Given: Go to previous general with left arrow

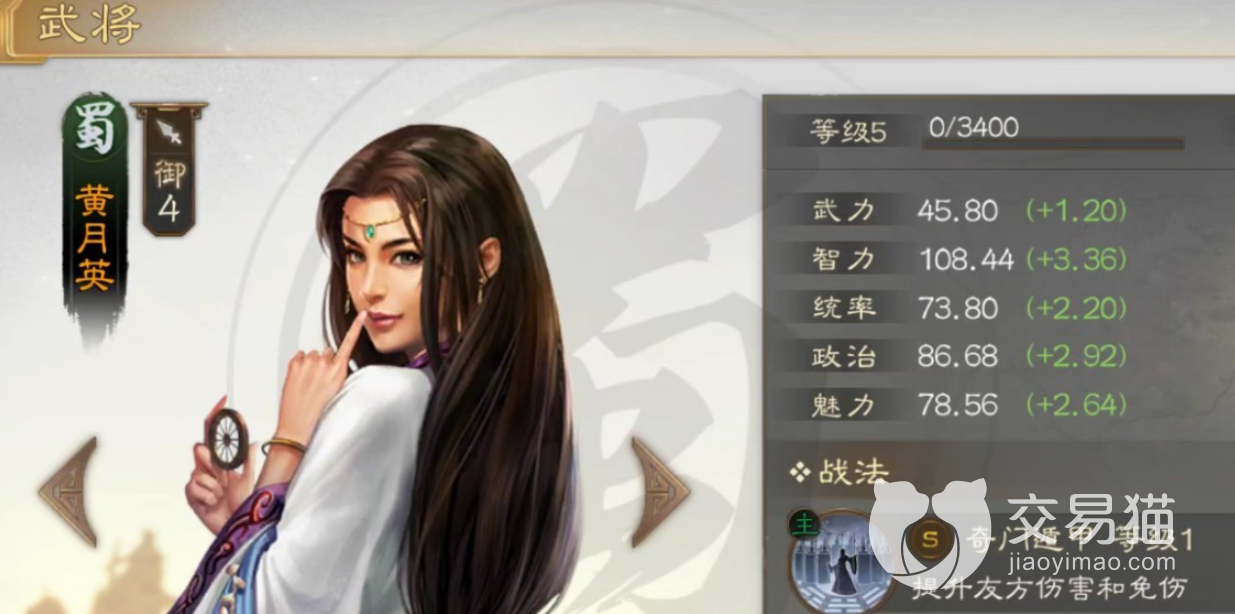Looking at the screenshot, I should click(x=69, y=491).
